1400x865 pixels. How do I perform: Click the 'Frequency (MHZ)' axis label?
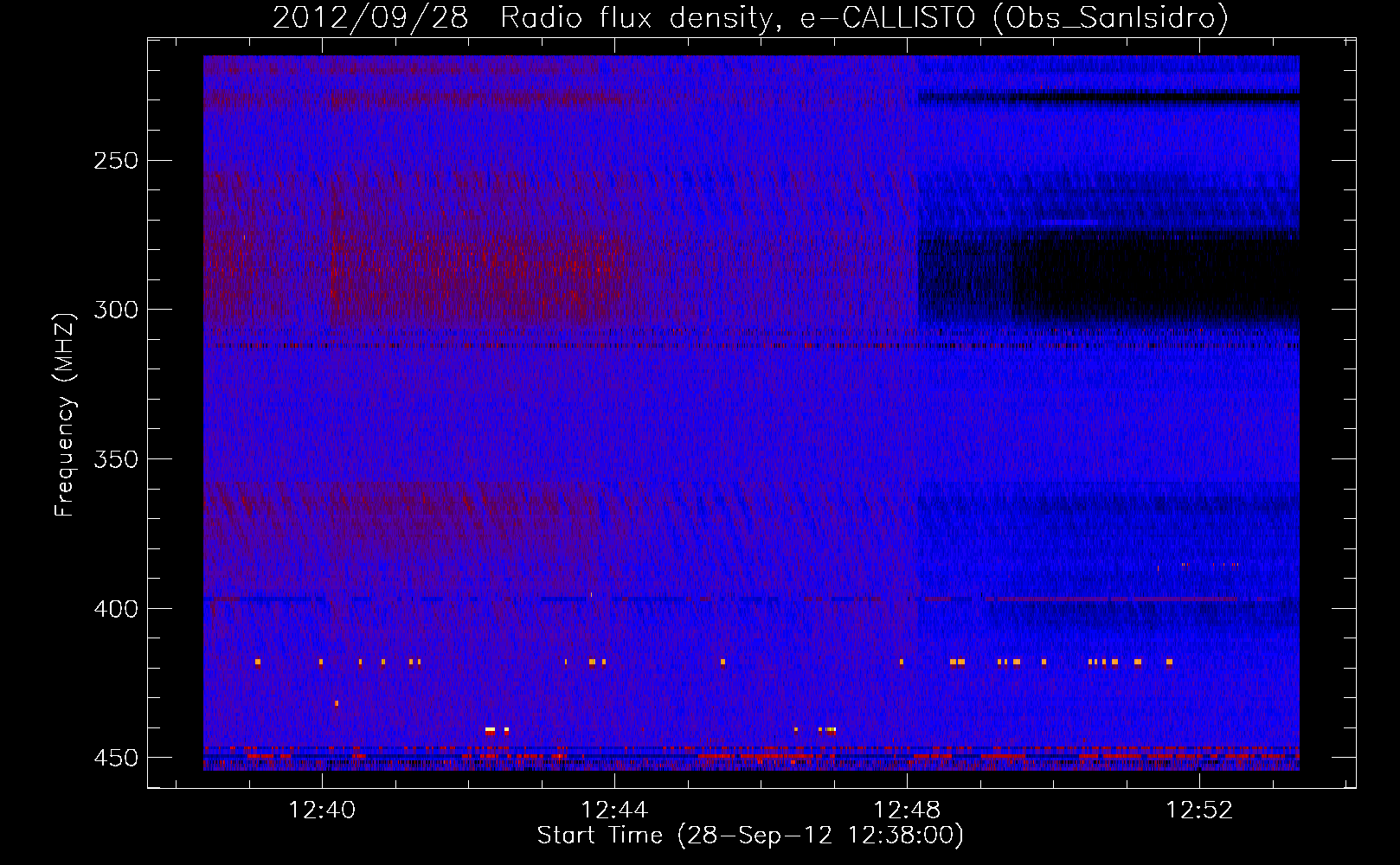tap(65, 414)
